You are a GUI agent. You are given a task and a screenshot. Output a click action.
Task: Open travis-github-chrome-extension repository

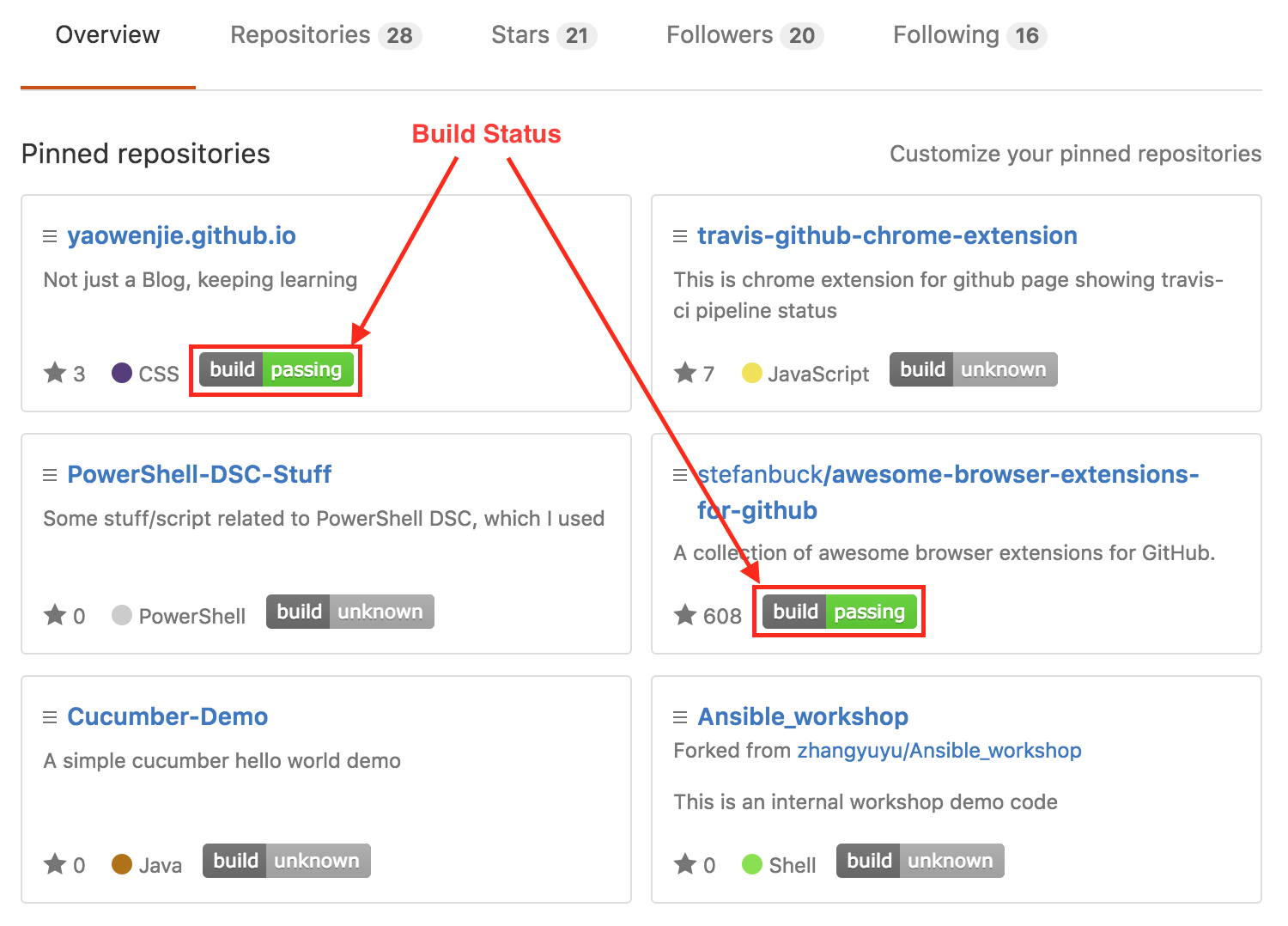[887, 235]
